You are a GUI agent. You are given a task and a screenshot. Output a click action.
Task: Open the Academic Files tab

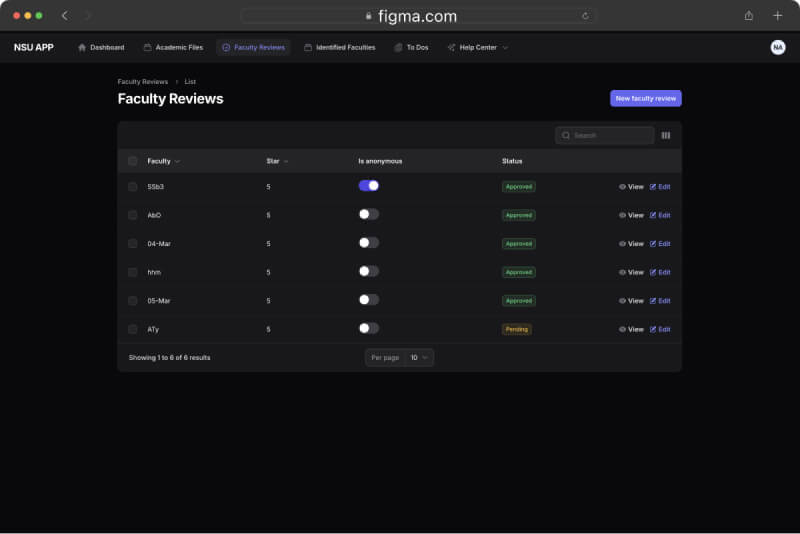coord(173,47)
